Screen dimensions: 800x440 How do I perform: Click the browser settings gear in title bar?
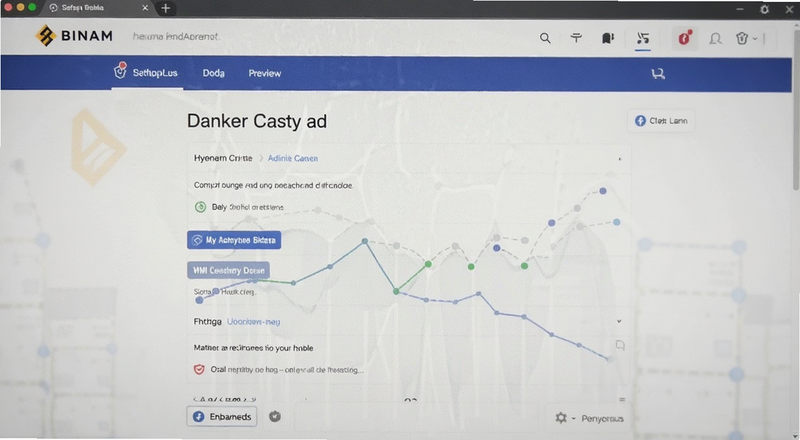coord(764,9)
